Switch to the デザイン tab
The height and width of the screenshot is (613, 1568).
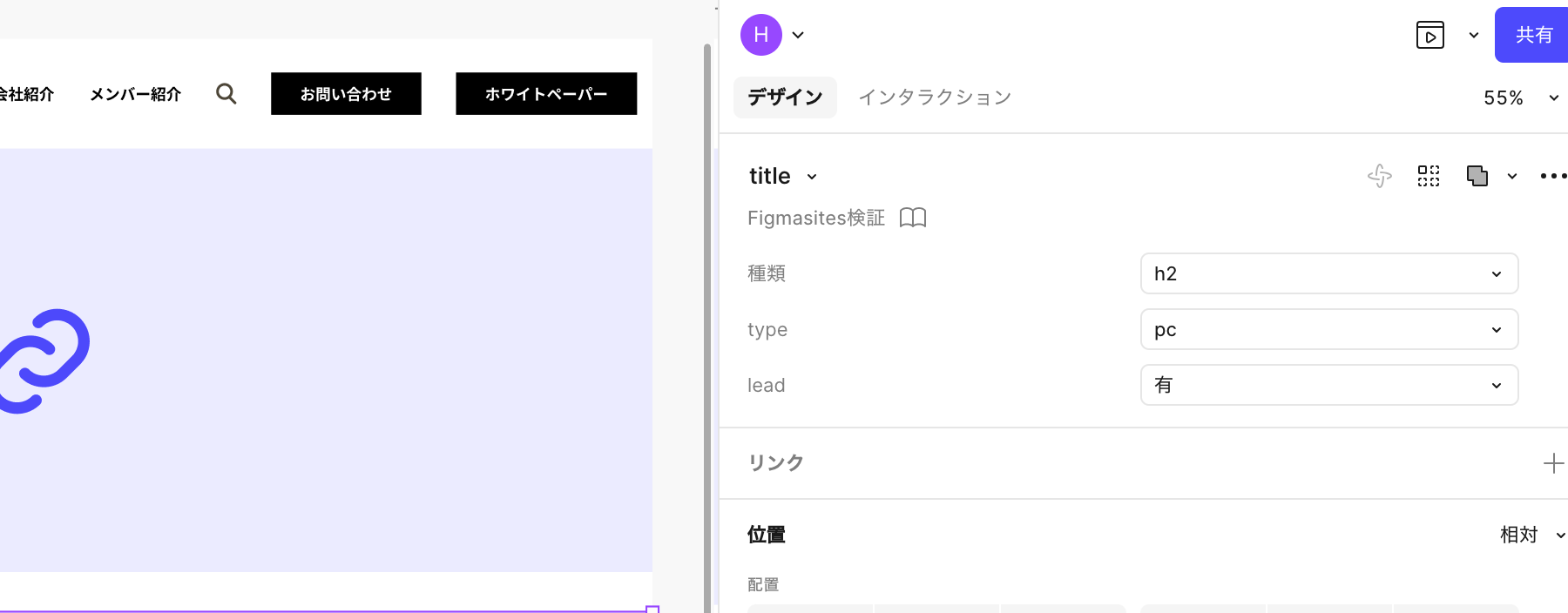(x=785, y=98)
